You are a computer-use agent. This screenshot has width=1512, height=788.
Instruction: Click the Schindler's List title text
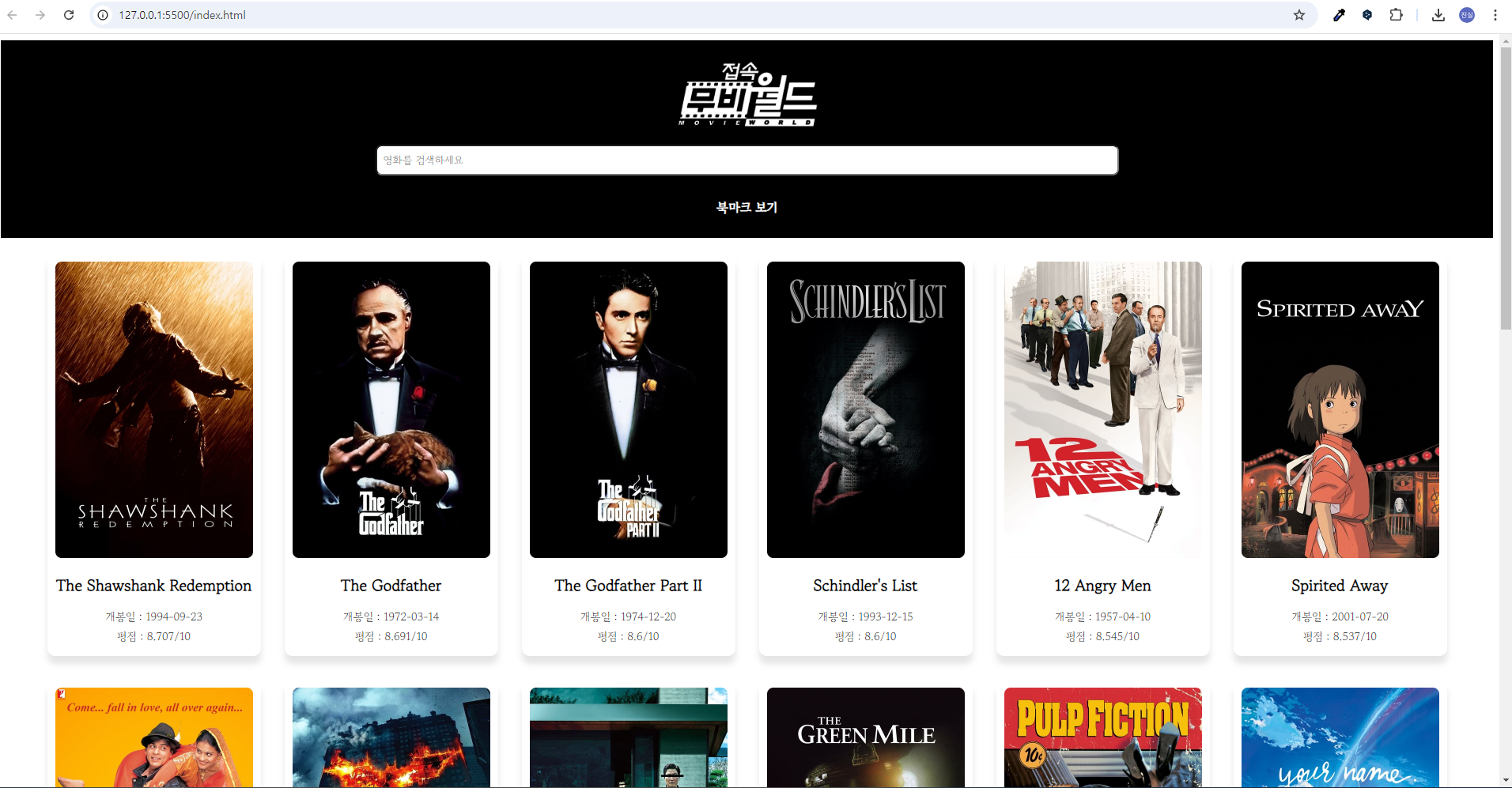pos(866,586)
